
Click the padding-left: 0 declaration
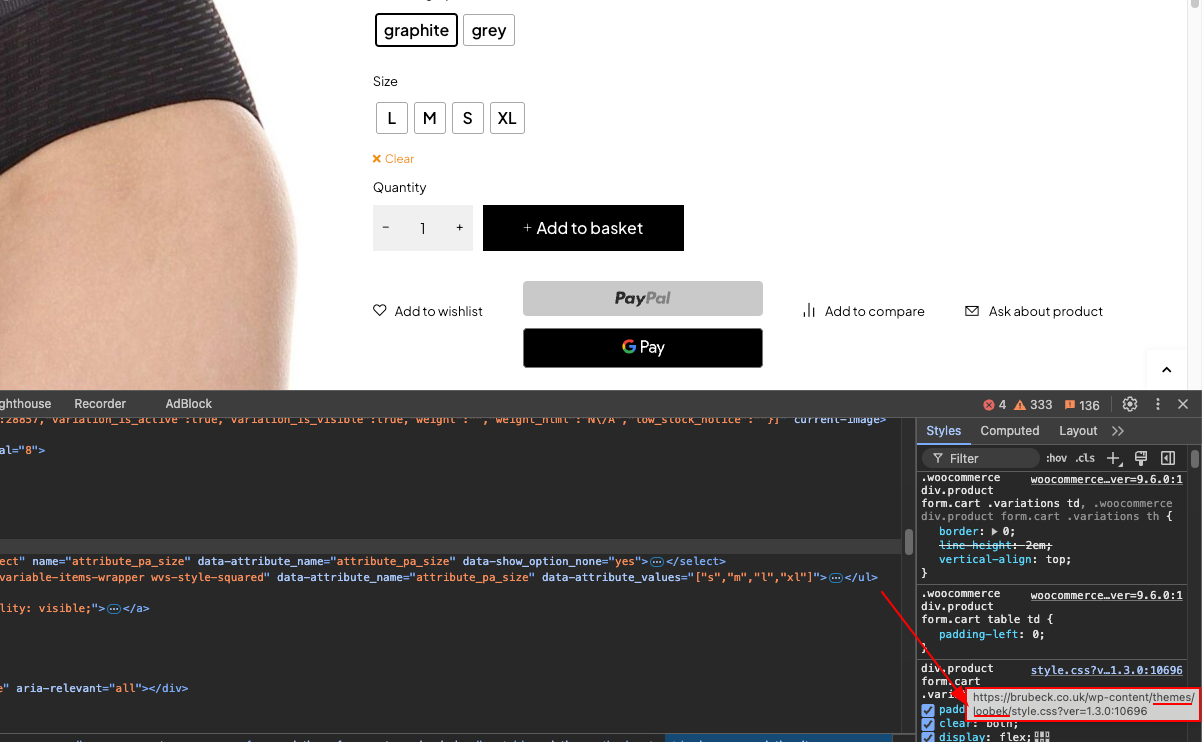(x=991, y=634)
